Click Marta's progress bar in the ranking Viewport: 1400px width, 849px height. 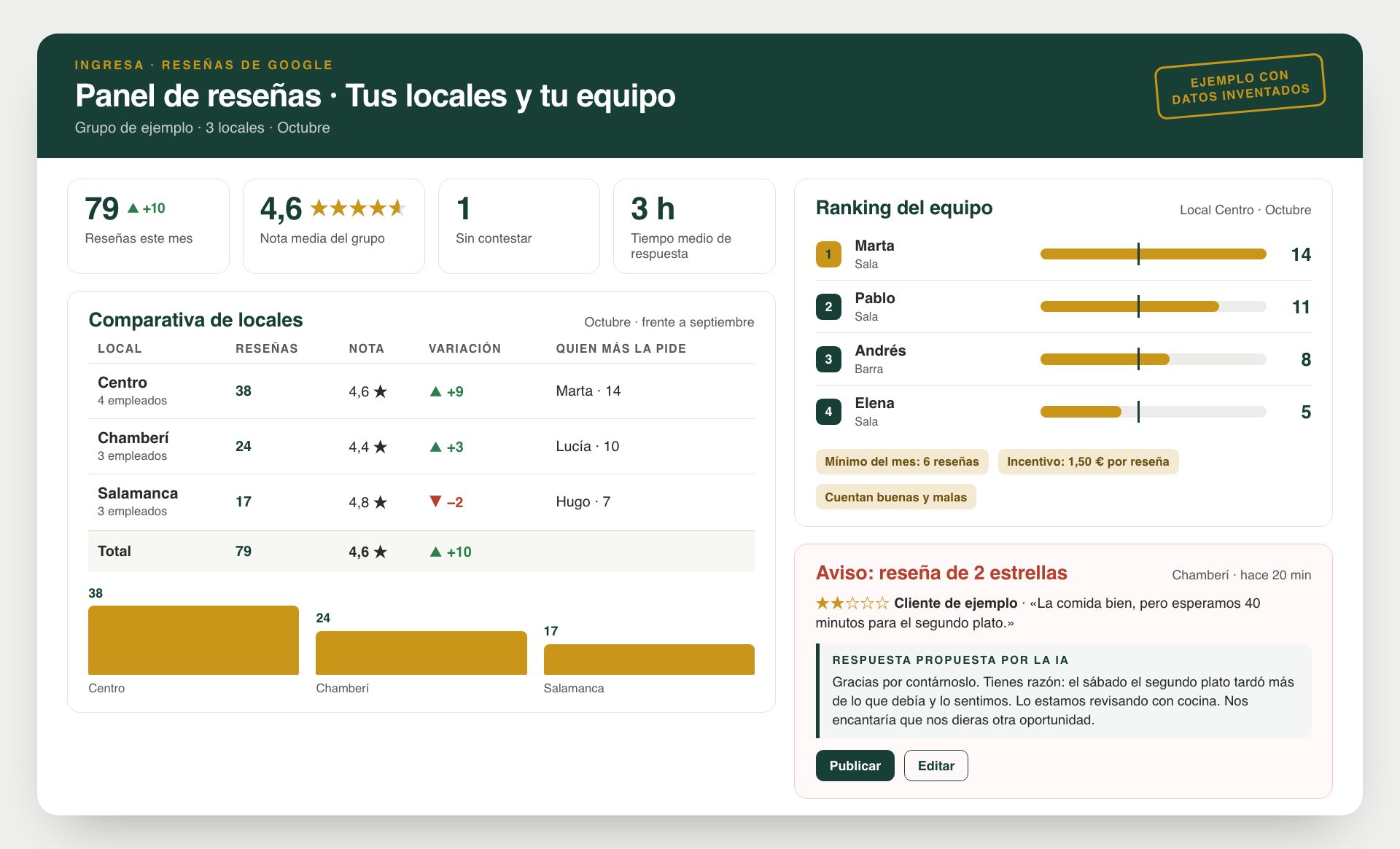(x=1153, y=254)
